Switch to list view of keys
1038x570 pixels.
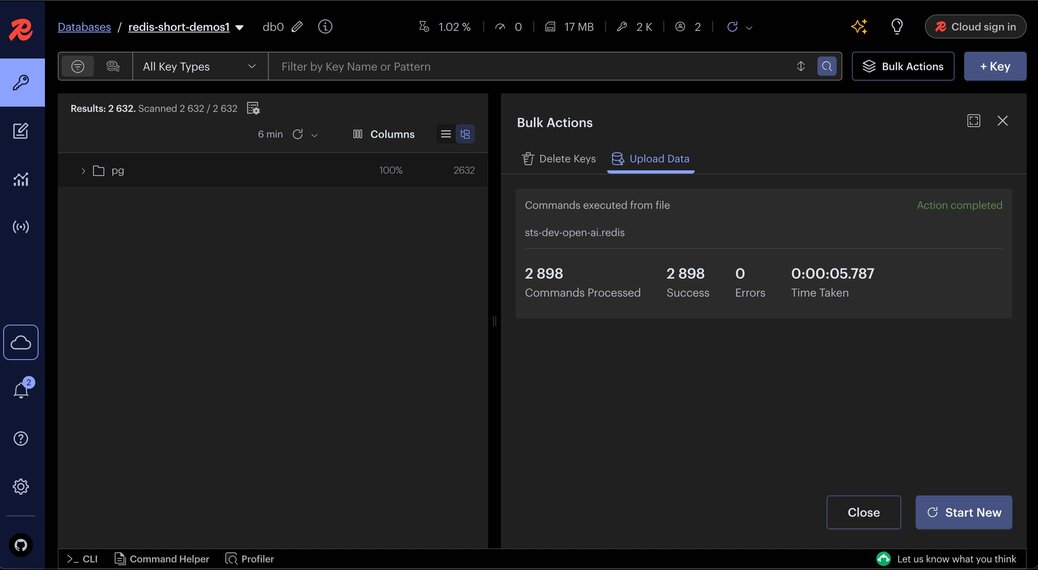446,134
